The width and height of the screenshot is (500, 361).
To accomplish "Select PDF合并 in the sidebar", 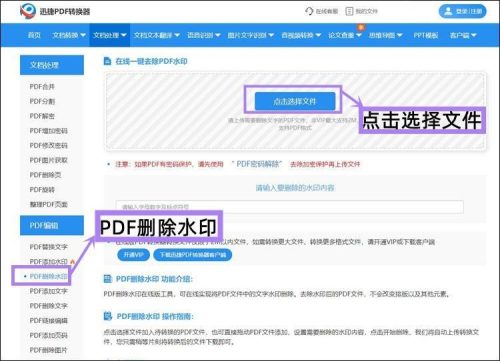I will tap(42, 87).
